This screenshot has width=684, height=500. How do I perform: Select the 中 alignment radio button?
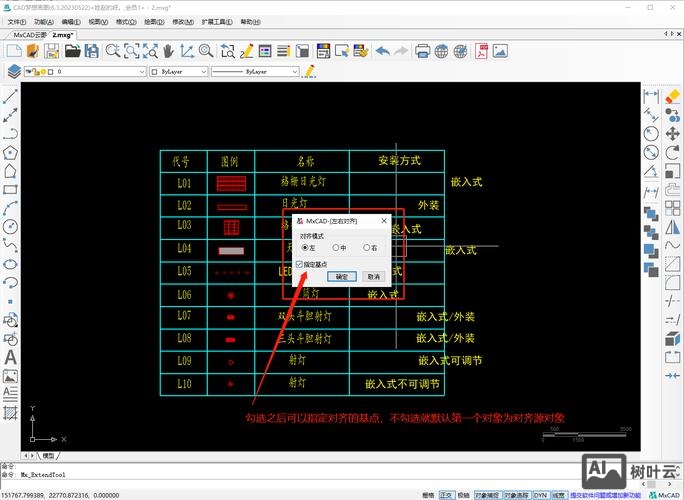tap(336, 247)
